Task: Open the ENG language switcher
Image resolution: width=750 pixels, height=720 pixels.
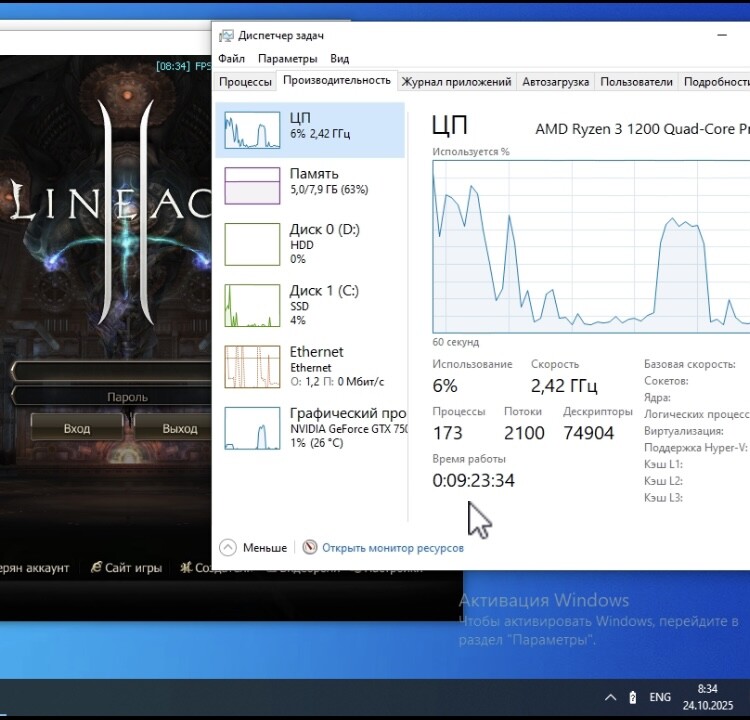Action: pos(660,697)
